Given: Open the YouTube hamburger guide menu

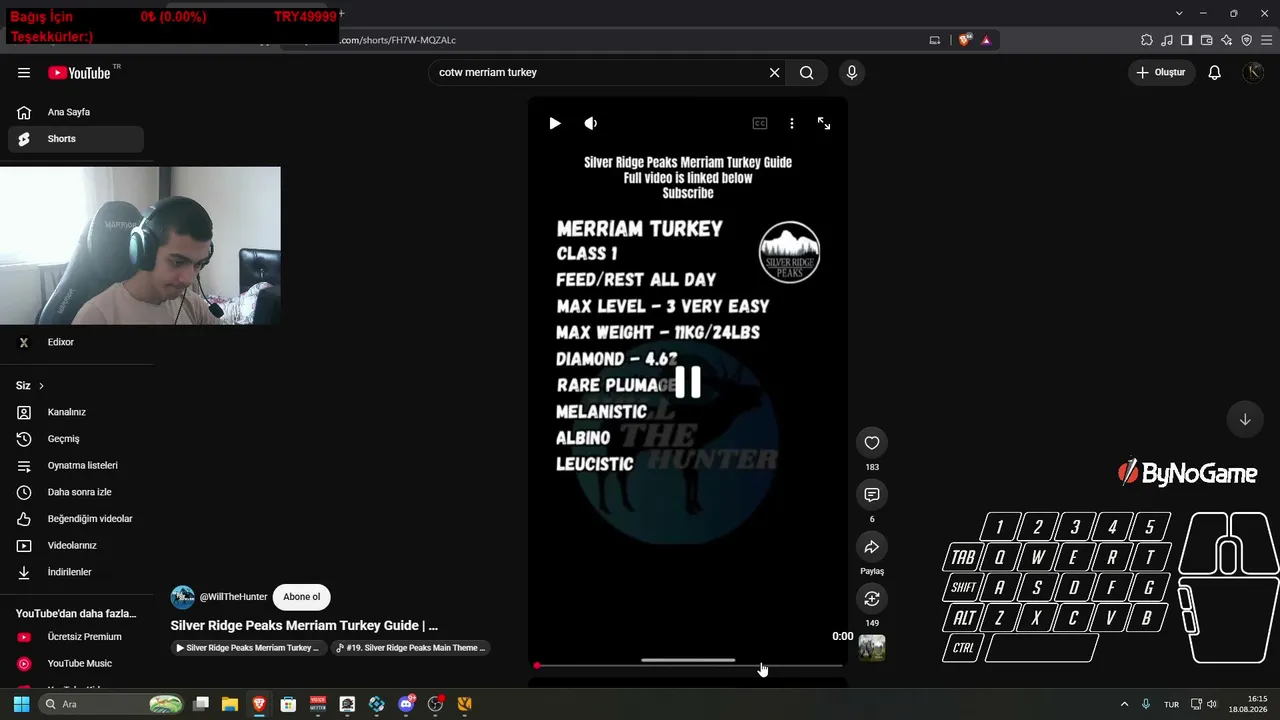Looking at the screenshot, I should coord(24,73).
